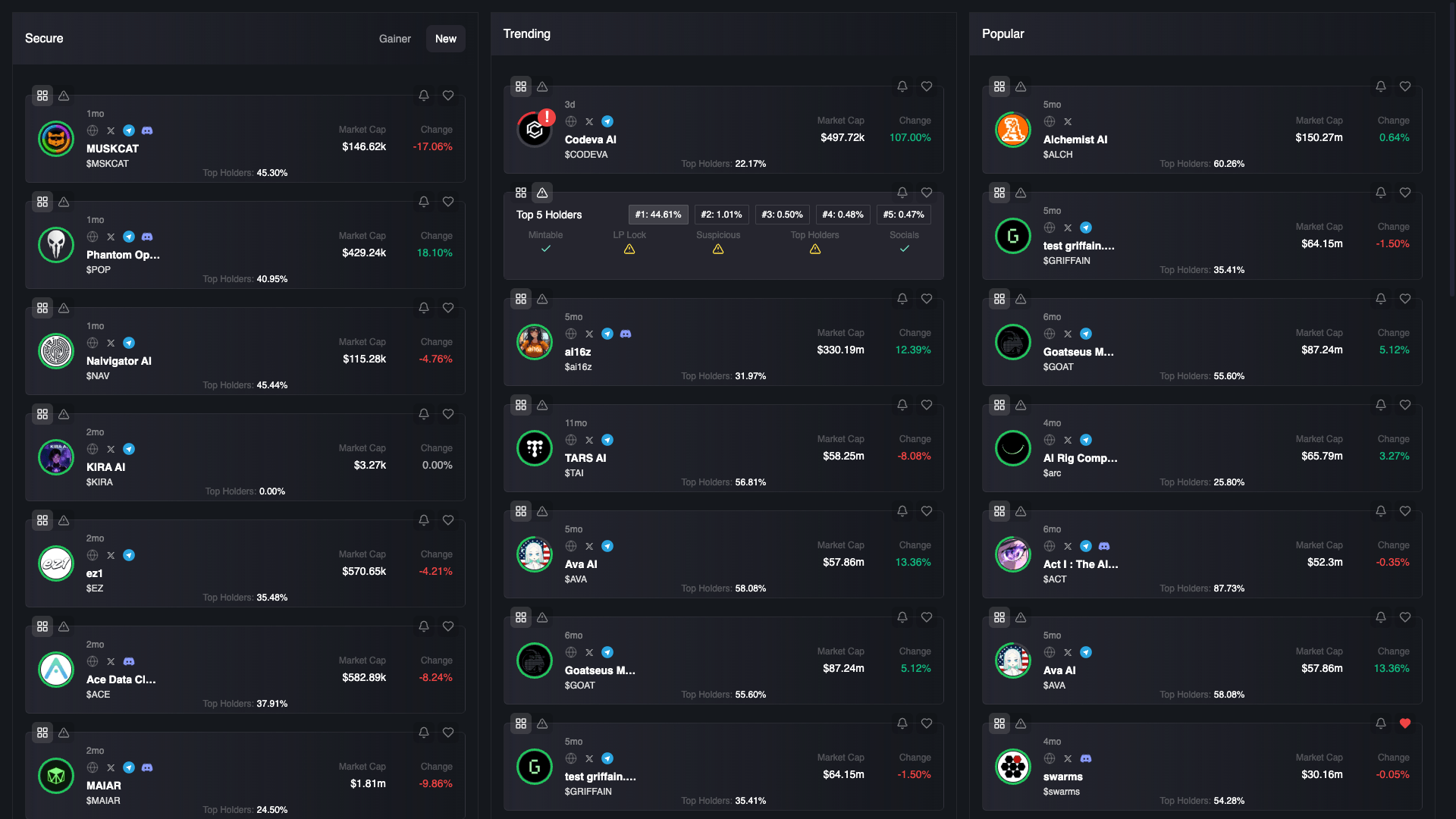
Task: Click Telegram icon on KIRA AI card
Action: [x=129, y=449]
